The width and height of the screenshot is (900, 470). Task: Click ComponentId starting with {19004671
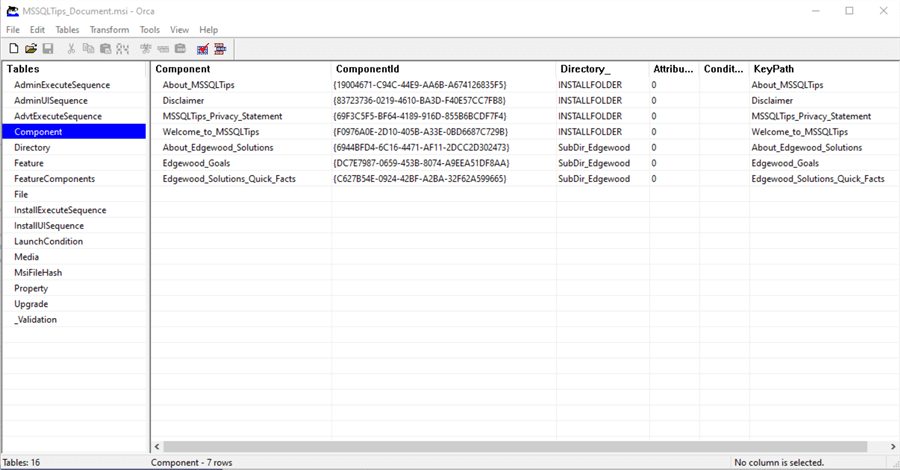420,85
